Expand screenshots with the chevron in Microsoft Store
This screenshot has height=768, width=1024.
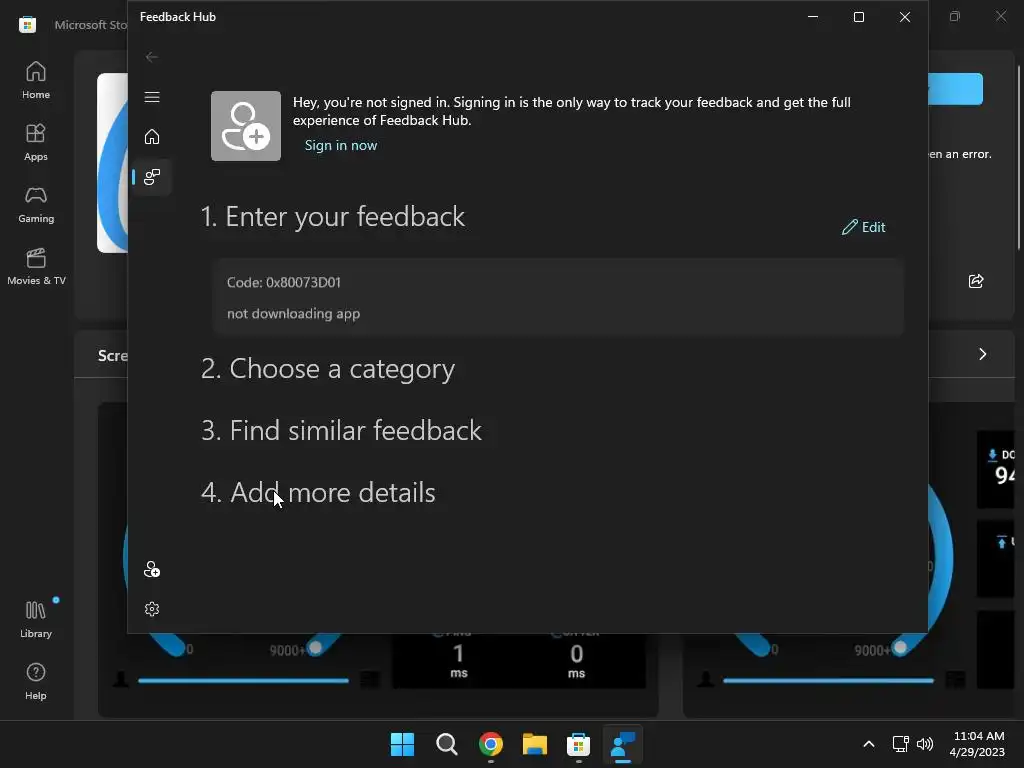pos(982,354)
